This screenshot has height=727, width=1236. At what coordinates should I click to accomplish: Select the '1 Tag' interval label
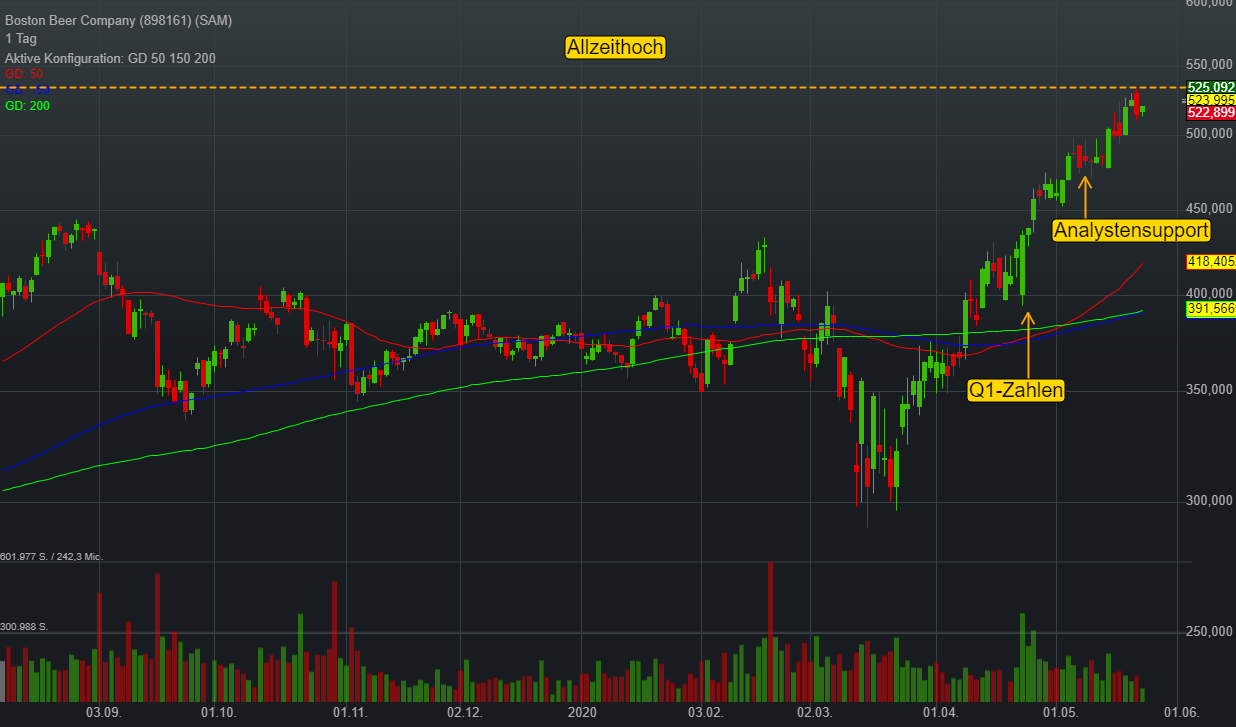point(20,39)
